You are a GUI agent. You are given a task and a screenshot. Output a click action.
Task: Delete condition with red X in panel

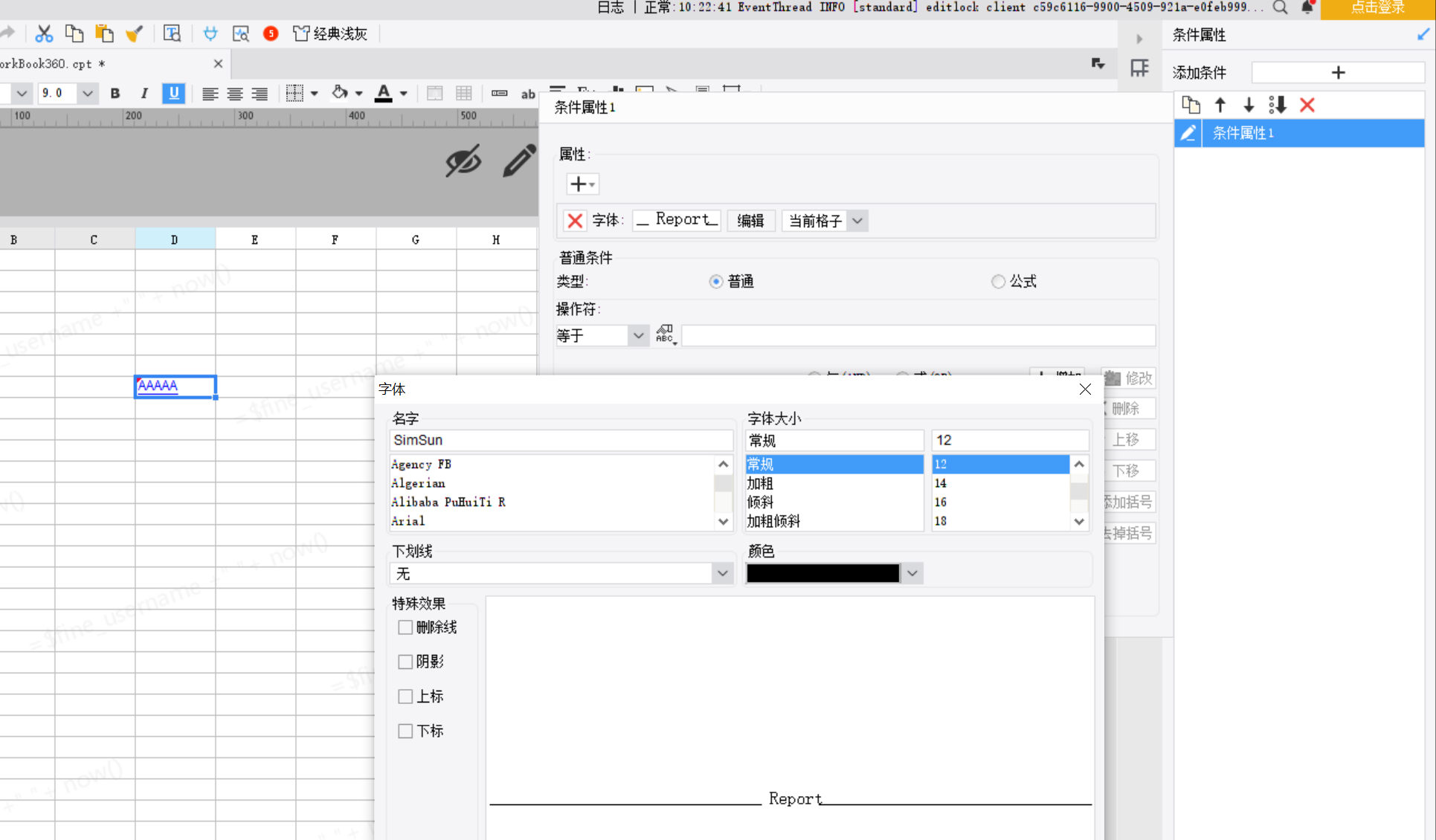[x=1307, y=105]
